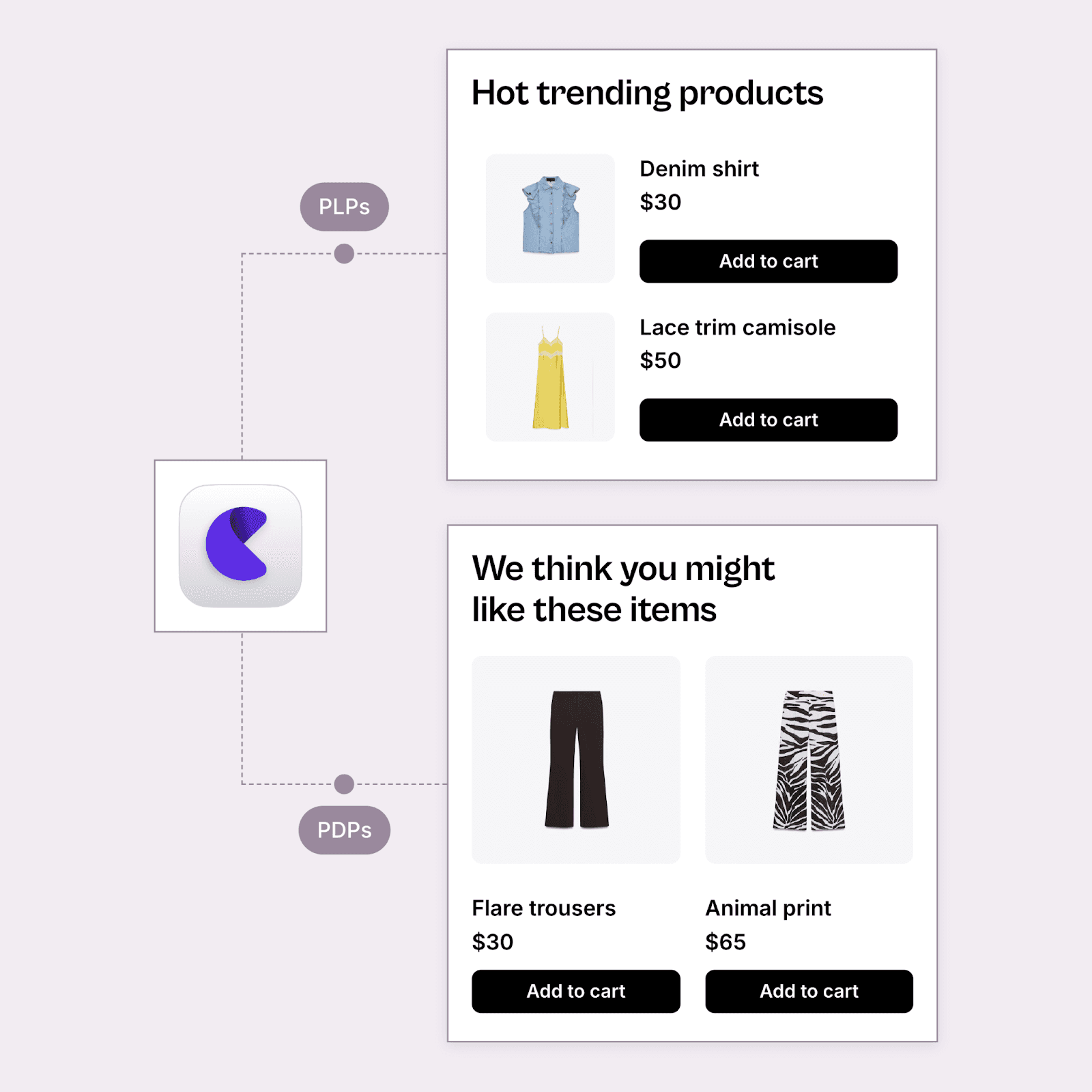
Task: Click the Lace trim camisole title text
Action: coord(737,328)
